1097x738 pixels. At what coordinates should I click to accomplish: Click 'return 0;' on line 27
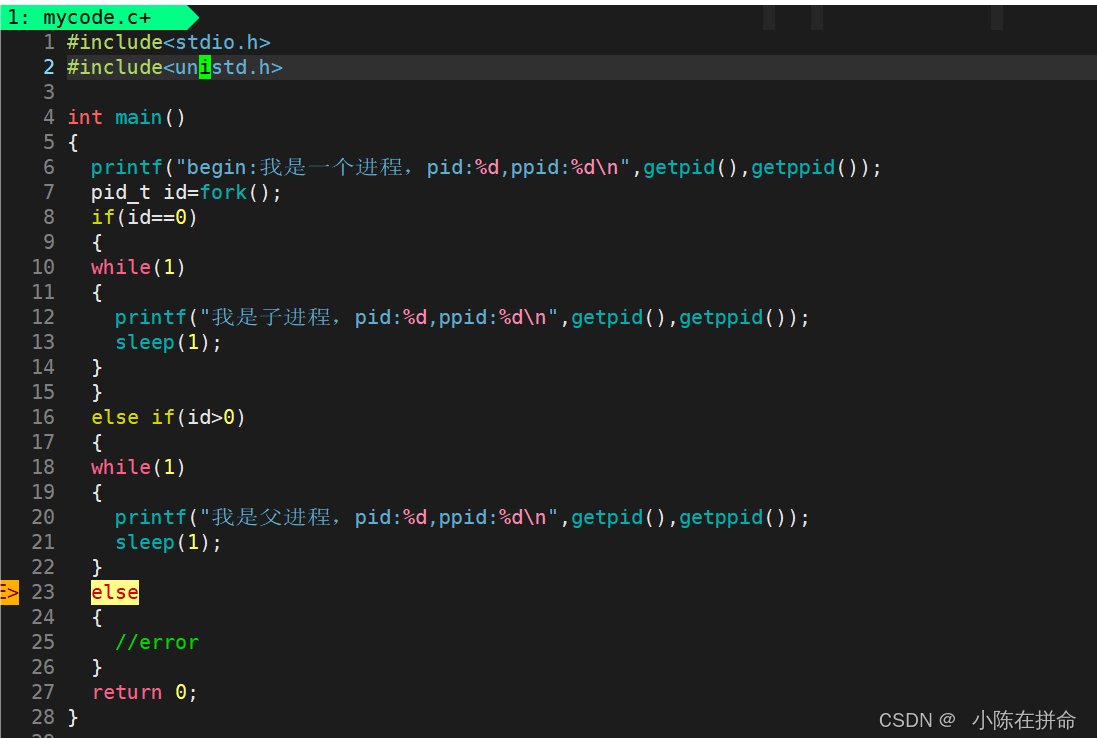(x=144, y=693)
